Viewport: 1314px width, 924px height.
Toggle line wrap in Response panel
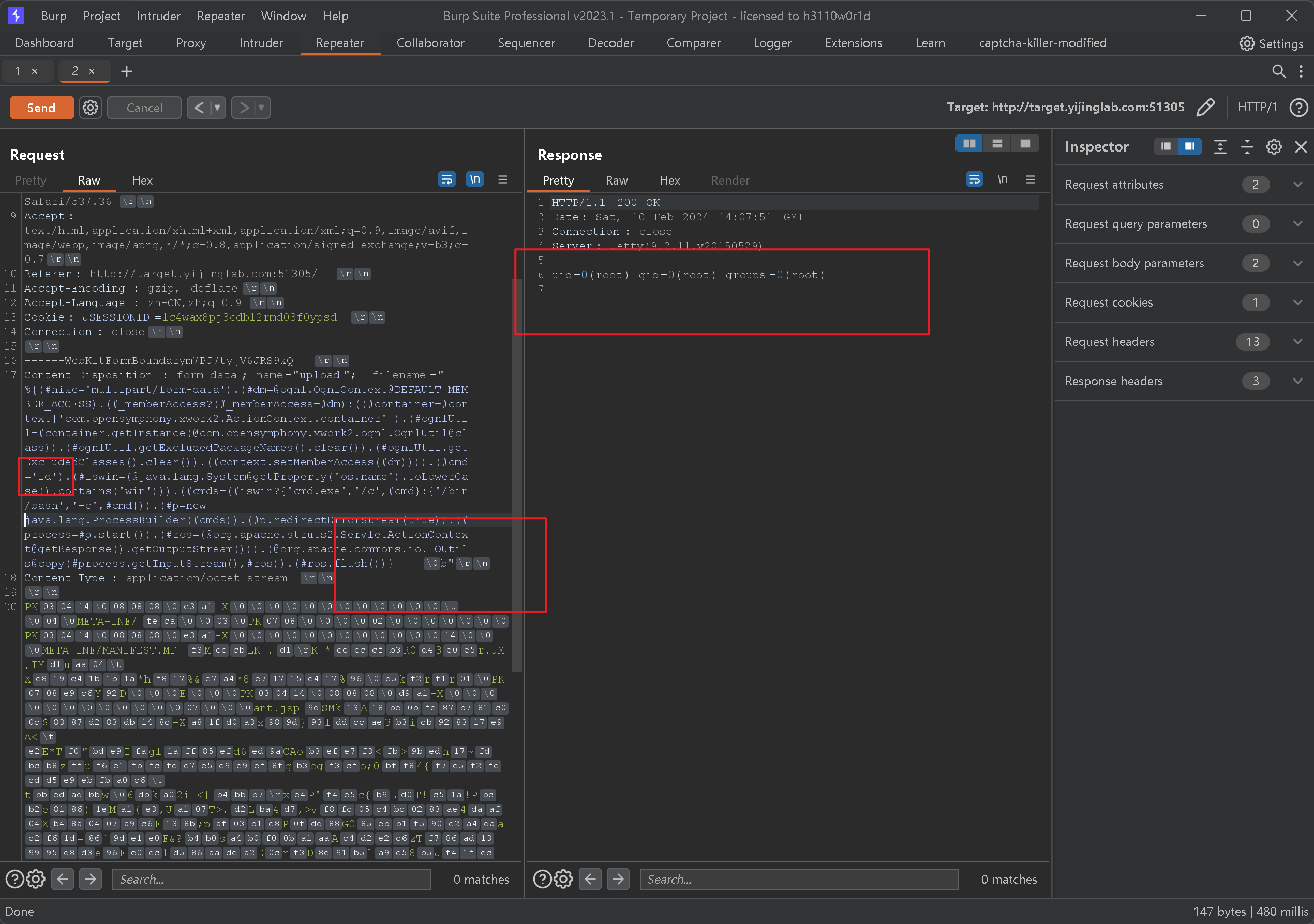[974, 179]
